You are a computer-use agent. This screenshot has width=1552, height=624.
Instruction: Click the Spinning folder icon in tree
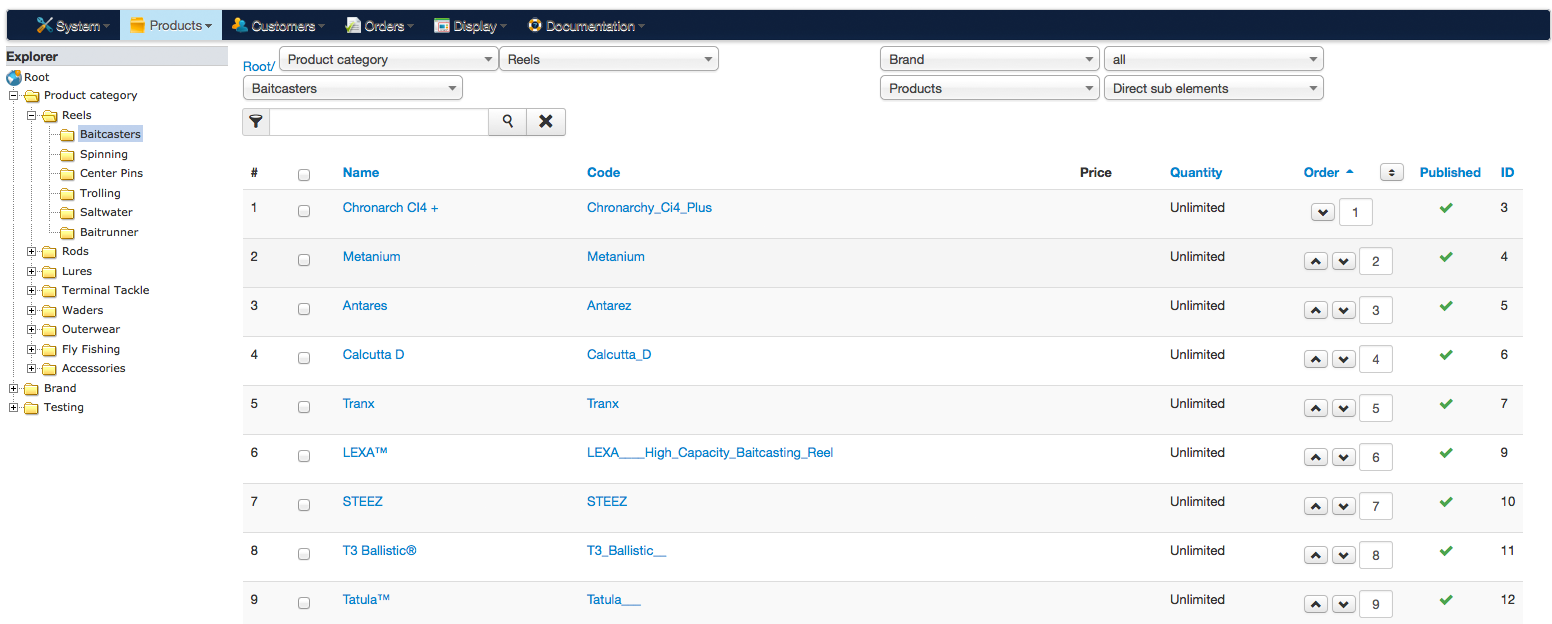67,155
